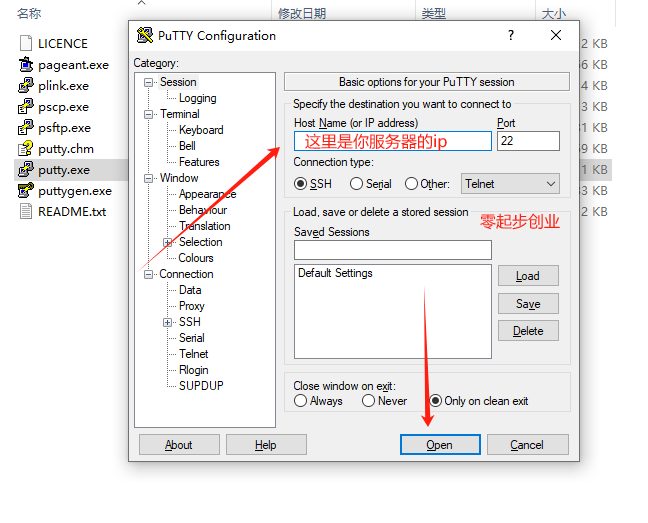Select the psftp.exe file icon
648x523 pixels.
(x=27, y=128)
